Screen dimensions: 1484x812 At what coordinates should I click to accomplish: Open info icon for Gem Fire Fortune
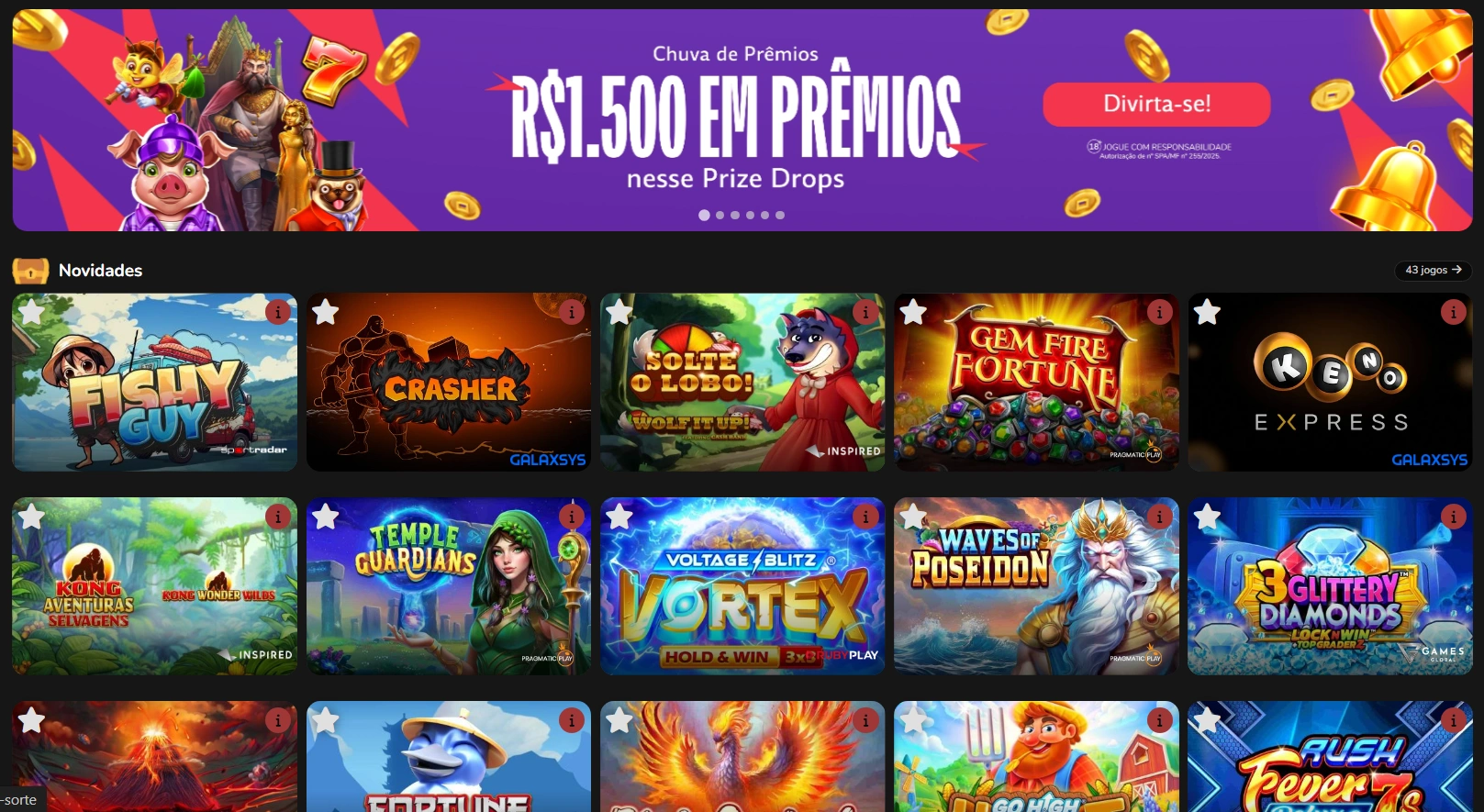1159,312
